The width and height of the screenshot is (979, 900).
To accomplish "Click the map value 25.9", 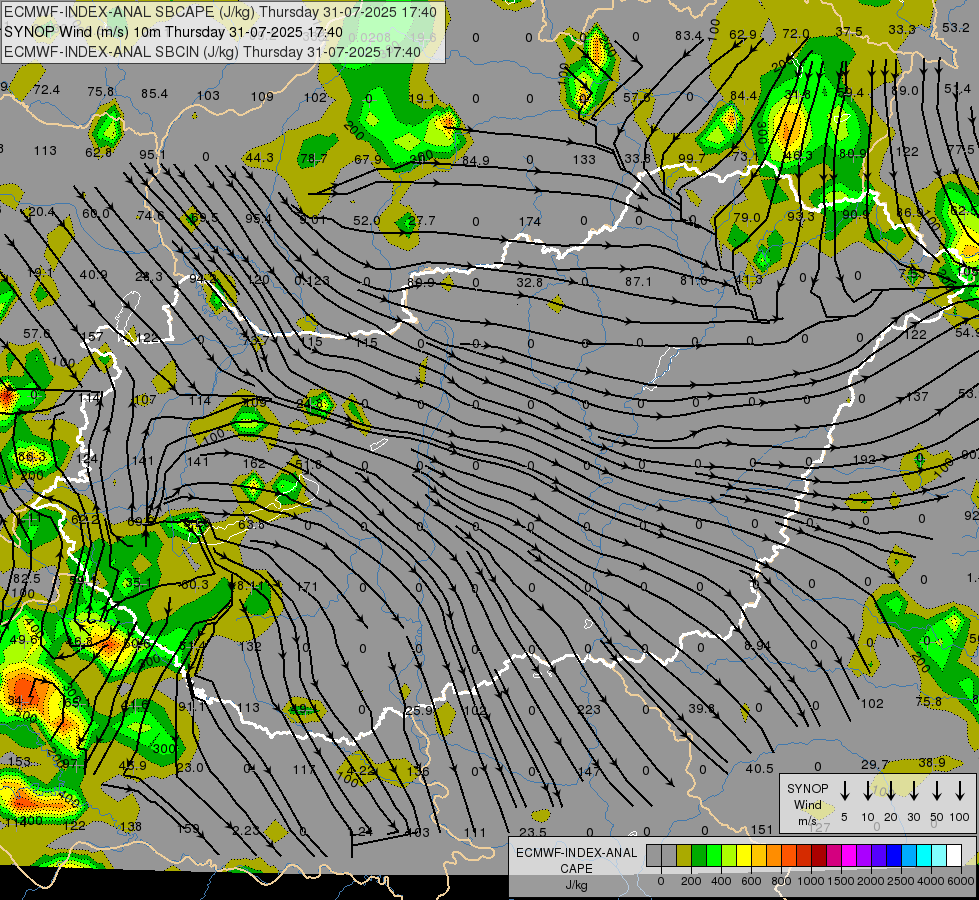I will (x=419, y=711).
